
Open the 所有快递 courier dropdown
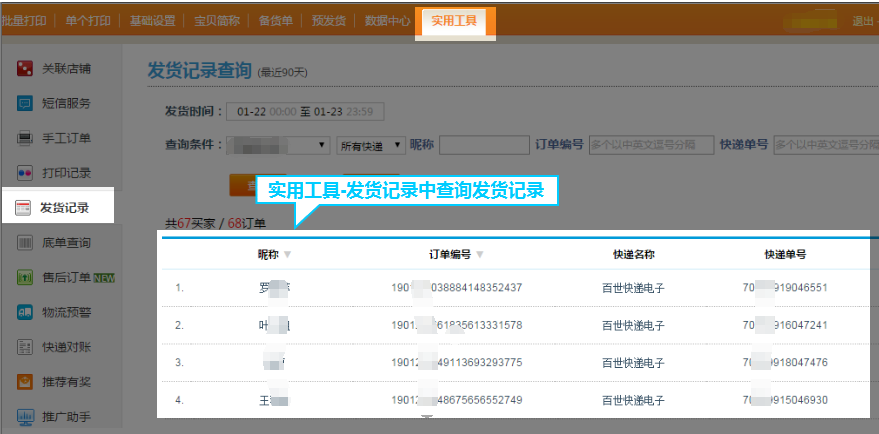click(x=371, y=145)
